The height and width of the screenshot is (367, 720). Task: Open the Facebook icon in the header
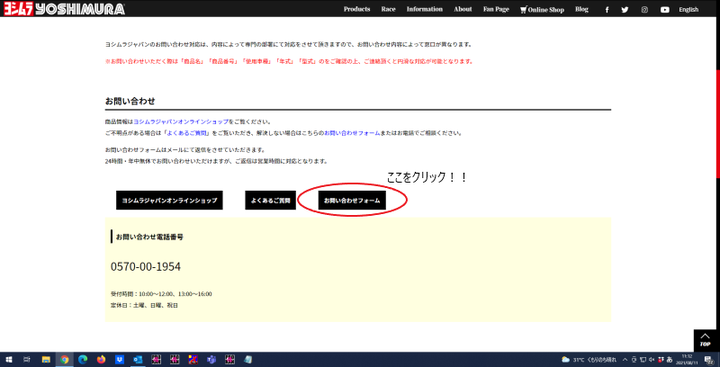point(607,10)
